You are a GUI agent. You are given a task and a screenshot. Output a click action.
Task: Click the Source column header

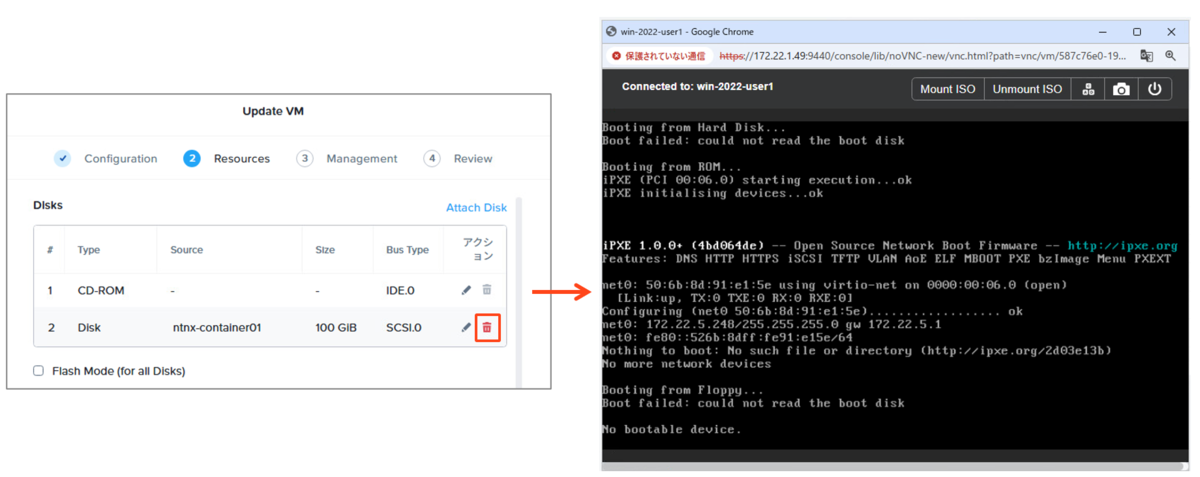point(187,250)
